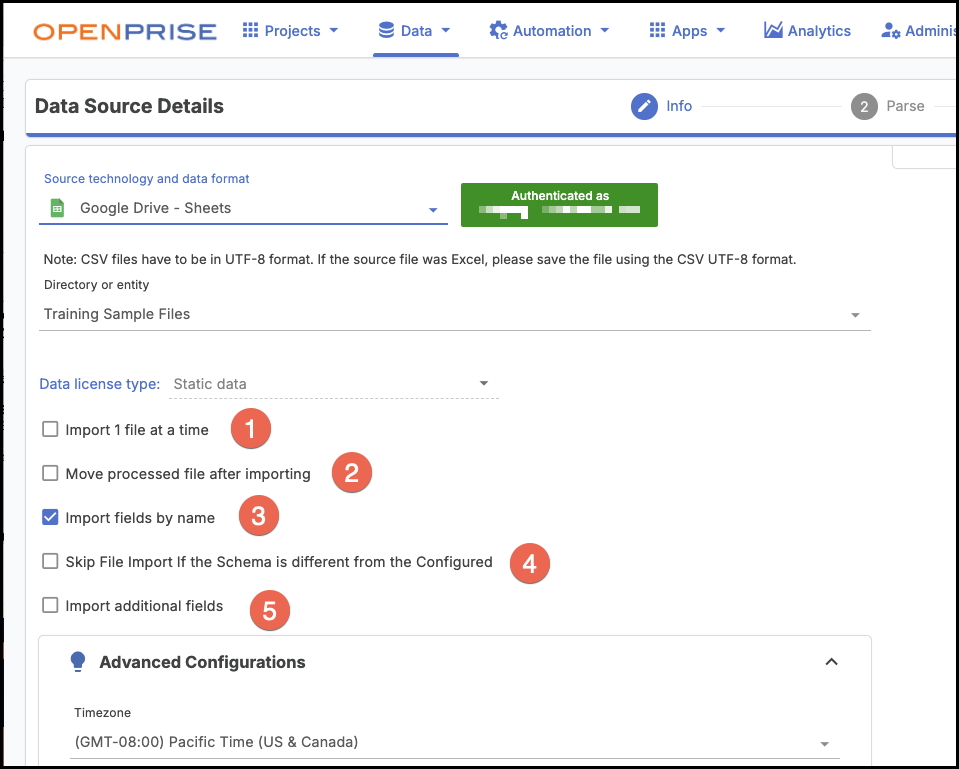Open the Directory or entity dropdown

pos(454,314)
